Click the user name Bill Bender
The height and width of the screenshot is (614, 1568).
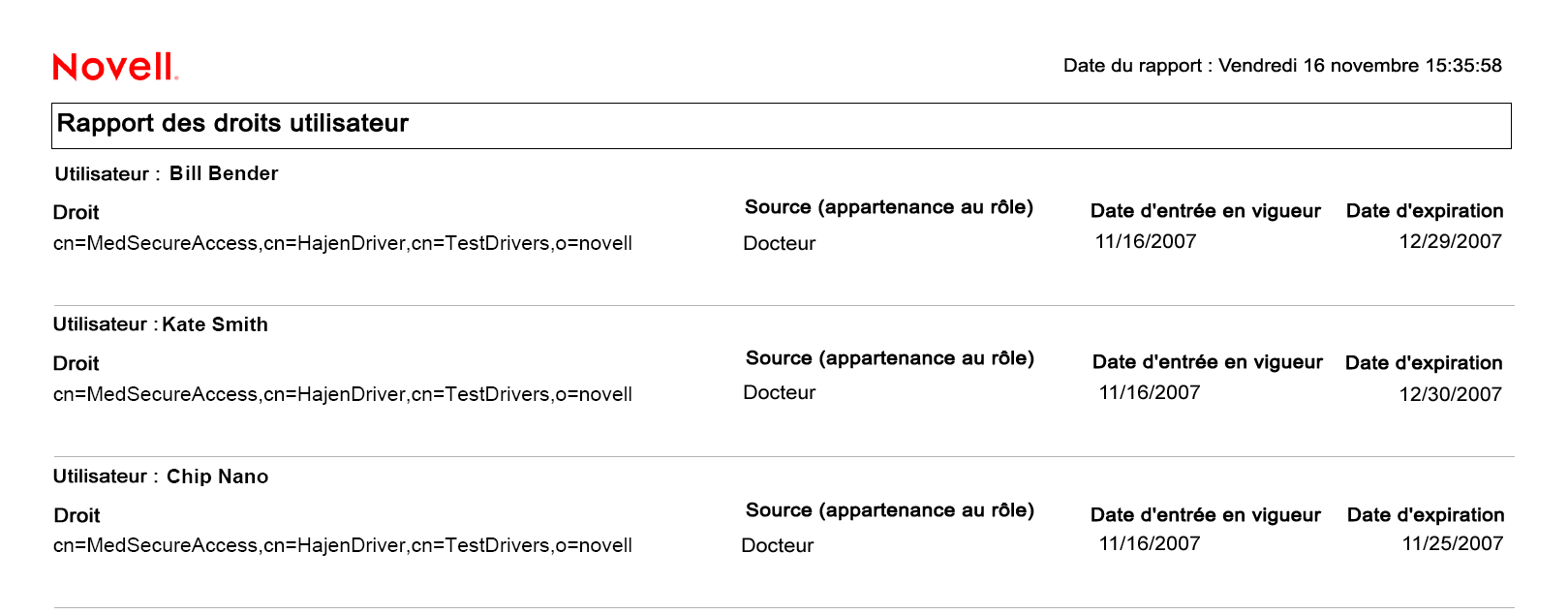coord(224,174)
